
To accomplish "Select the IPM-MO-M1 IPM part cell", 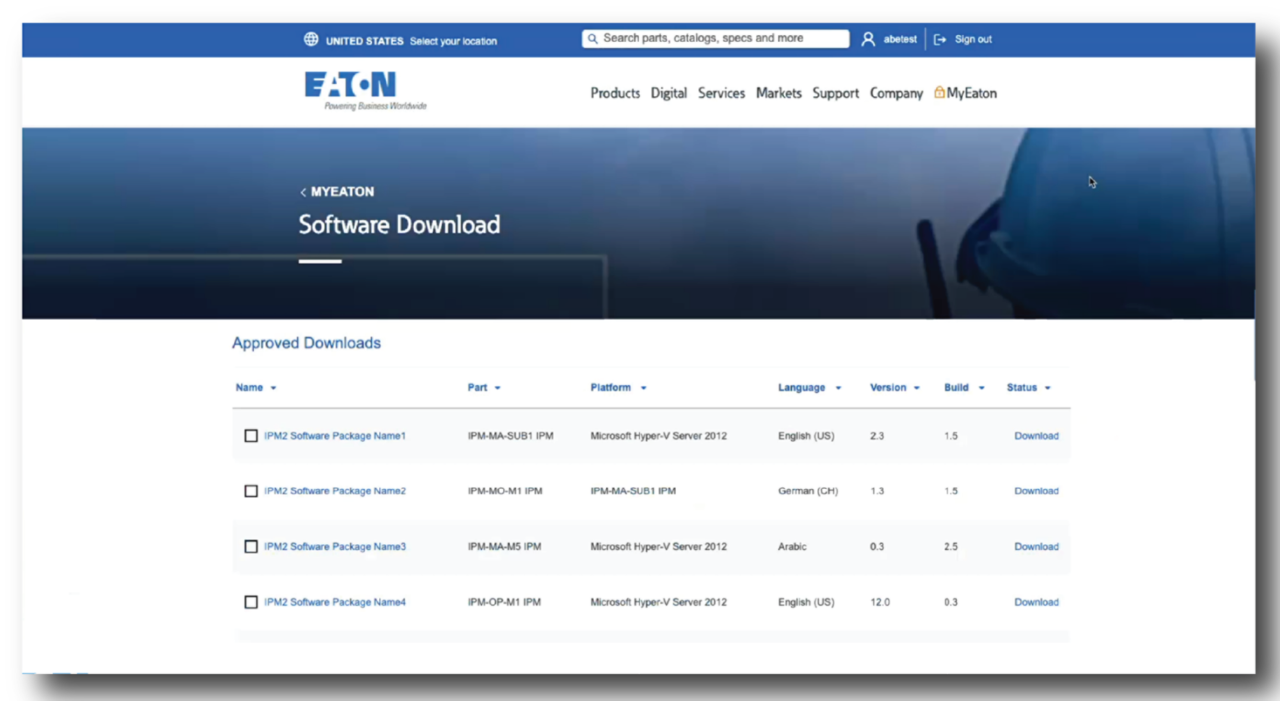I will coord(505,491).
